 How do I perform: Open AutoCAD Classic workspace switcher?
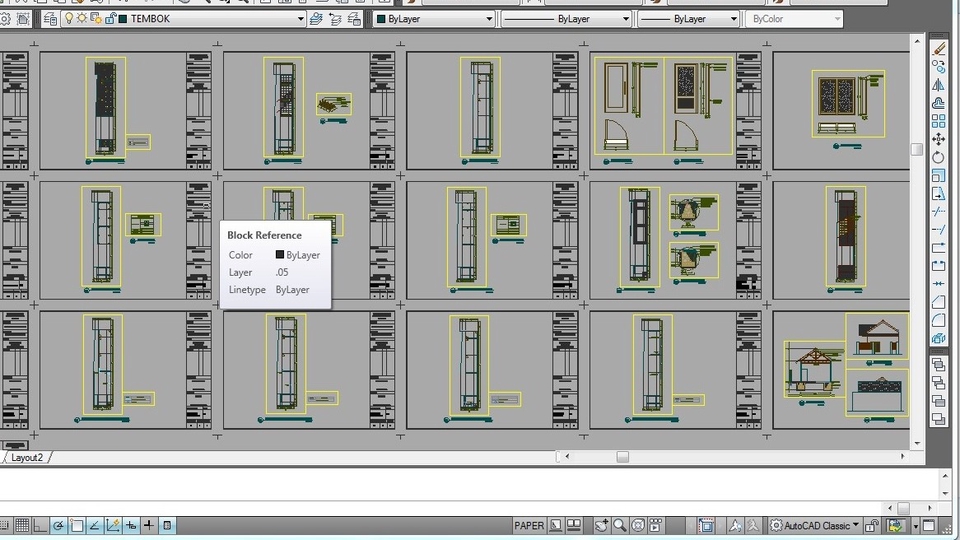(814, 525)
